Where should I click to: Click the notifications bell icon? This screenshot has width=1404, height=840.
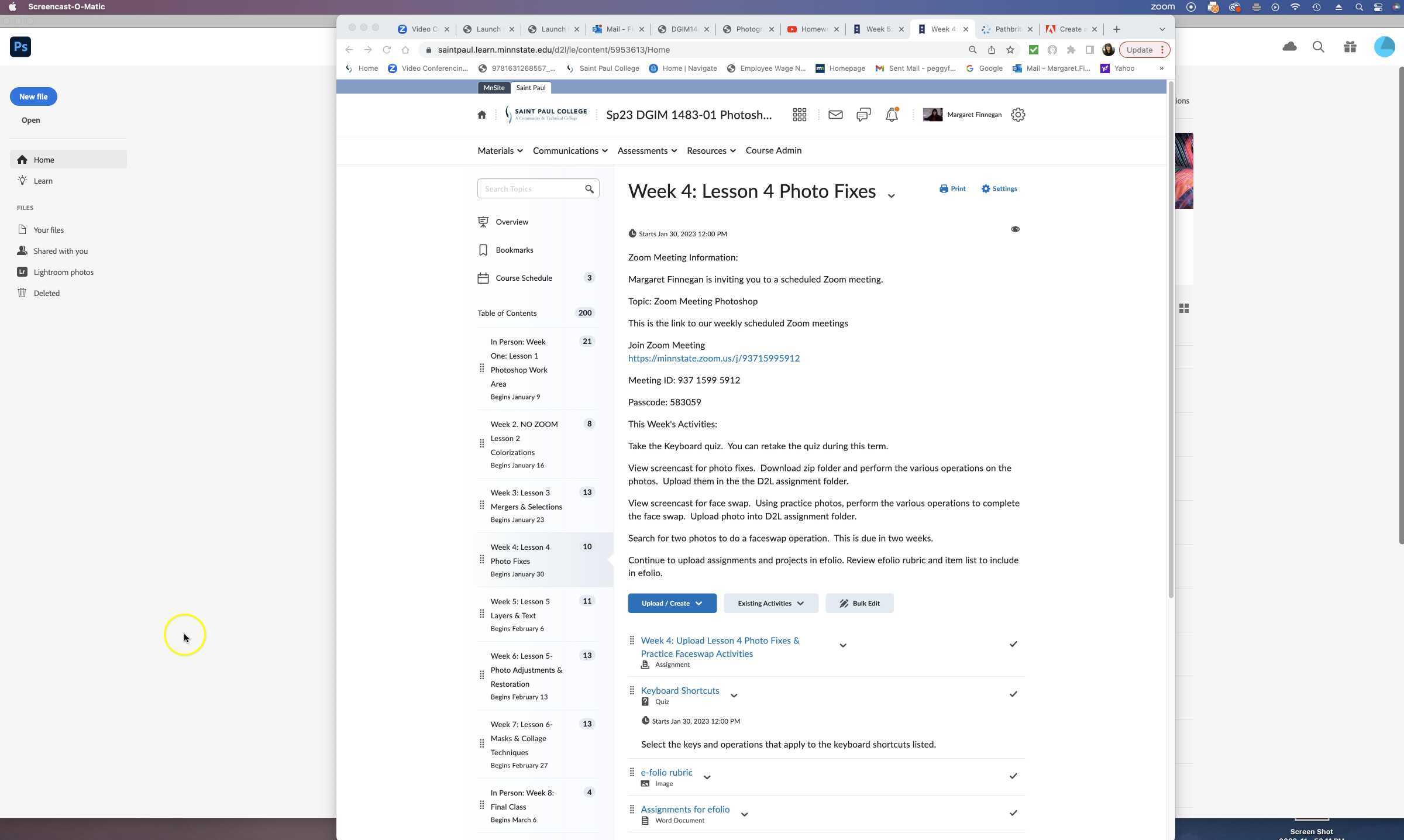tap(891, 115)
